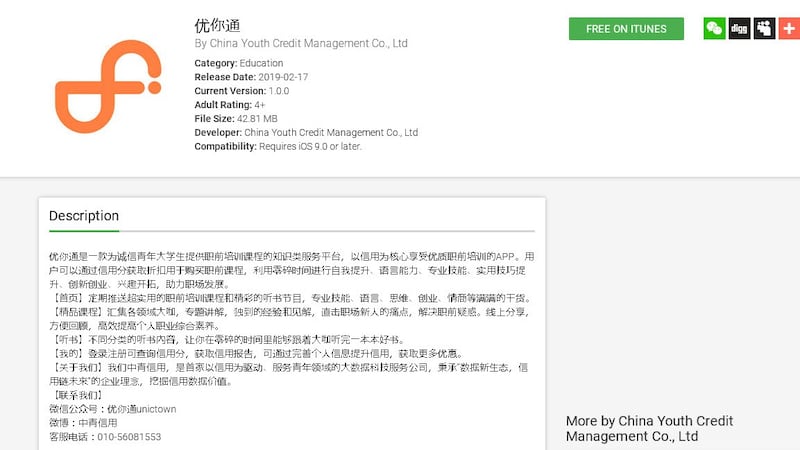
Task: Click the current version 1.0.0 value
Action: (x=279, y=91)
